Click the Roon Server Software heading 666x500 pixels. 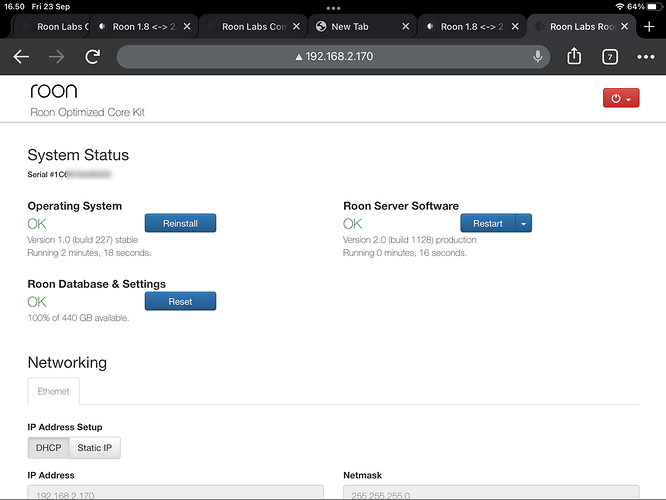pyautogui.click(x=401, y=206)
